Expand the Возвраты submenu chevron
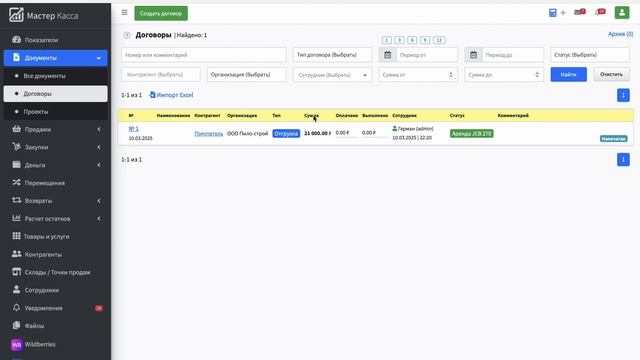Viewport: 640px width, 360px height. [99, 201]
